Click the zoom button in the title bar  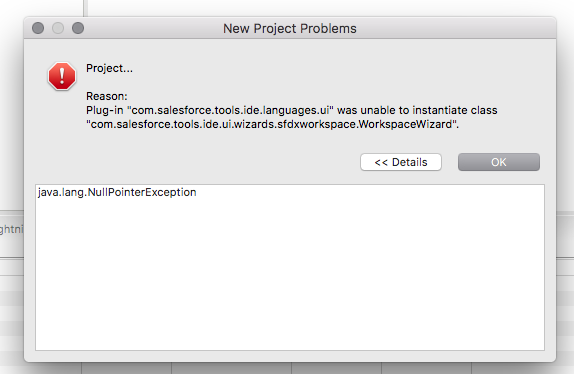coord(78,28)
